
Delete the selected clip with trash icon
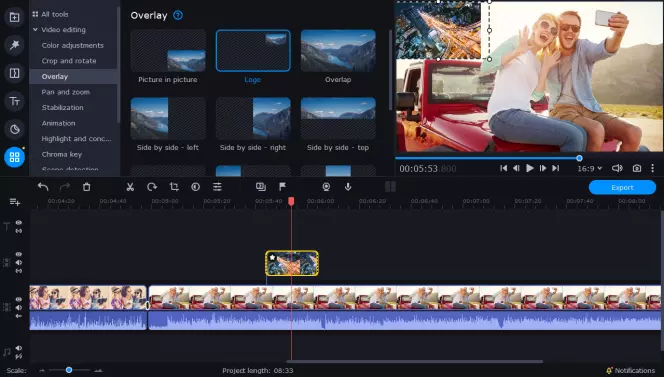[86, 187]
